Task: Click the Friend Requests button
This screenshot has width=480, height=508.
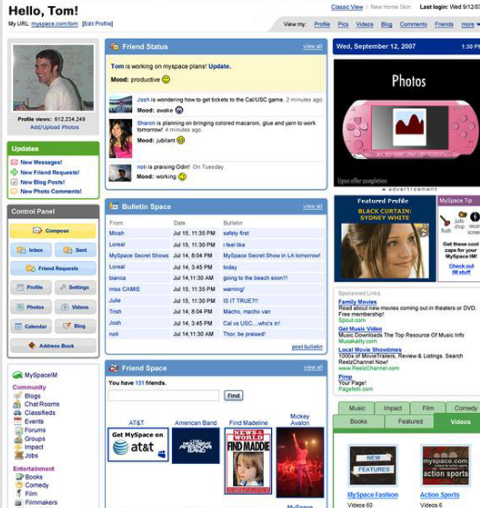Action: pyautogui.click(x=53, y=268)
